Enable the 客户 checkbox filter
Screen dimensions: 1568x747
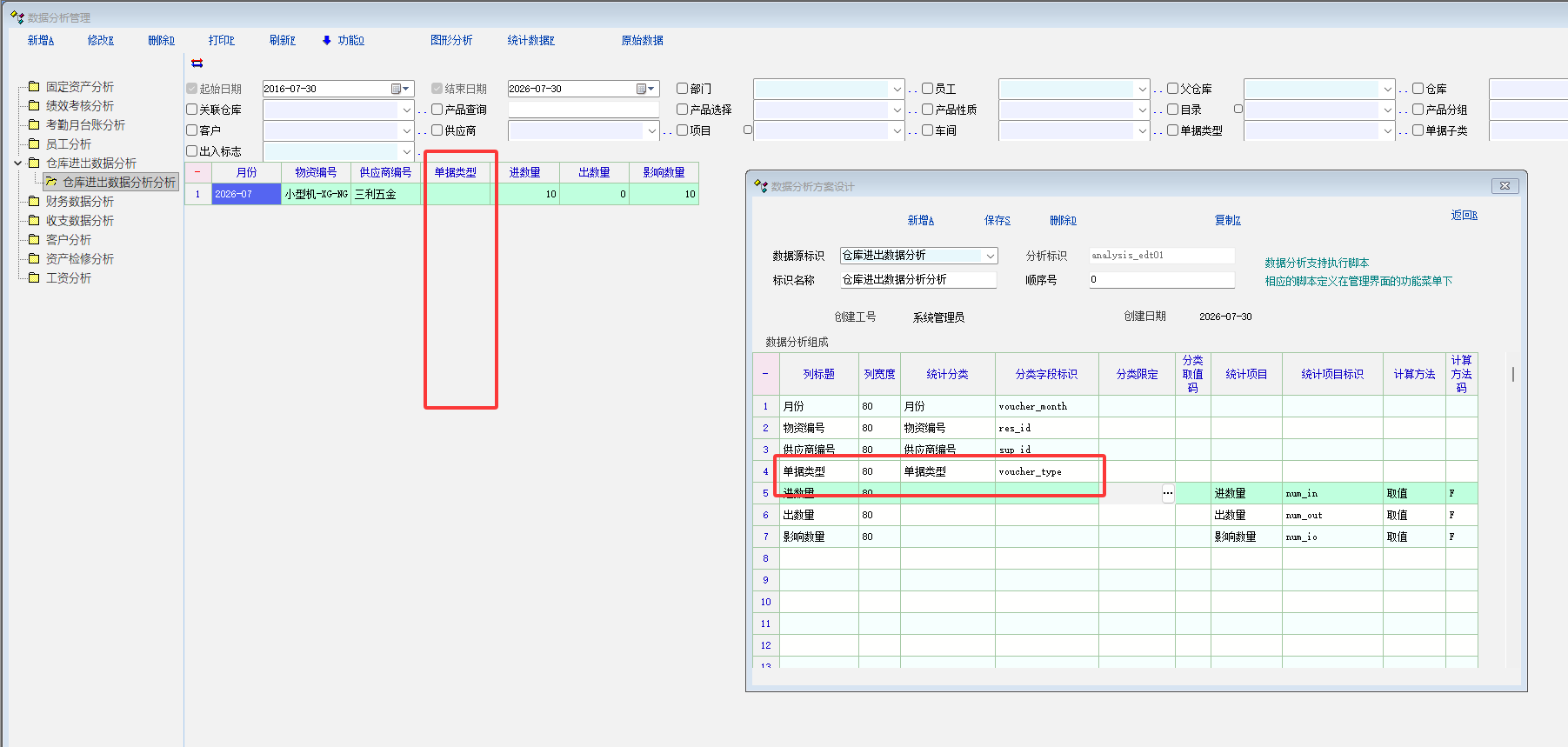pyautogui.click(x=192, y=130)
